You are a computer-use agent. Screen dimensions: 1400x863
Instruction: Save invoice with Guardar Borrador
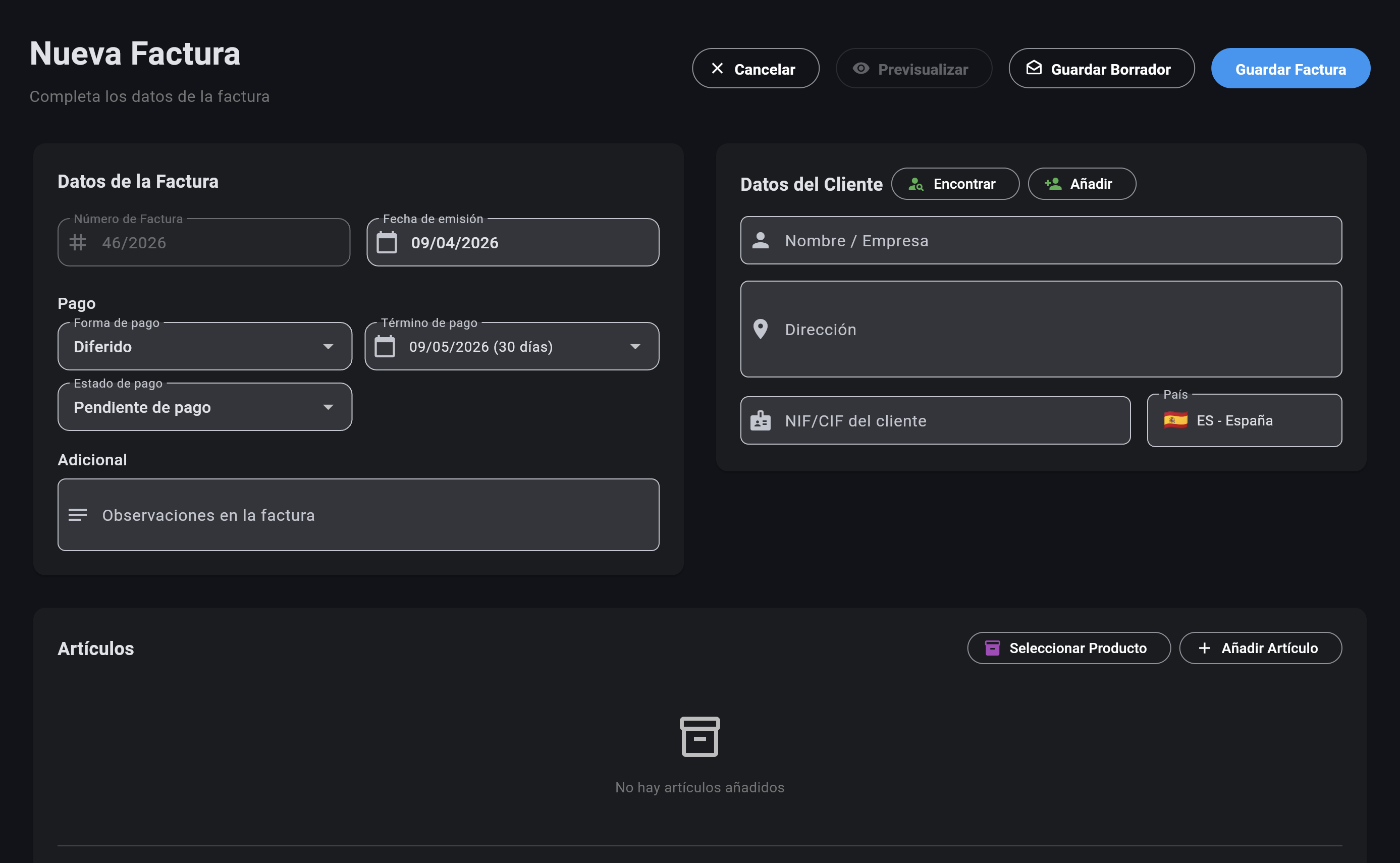pyautogui.click(x=1101, y=69)
